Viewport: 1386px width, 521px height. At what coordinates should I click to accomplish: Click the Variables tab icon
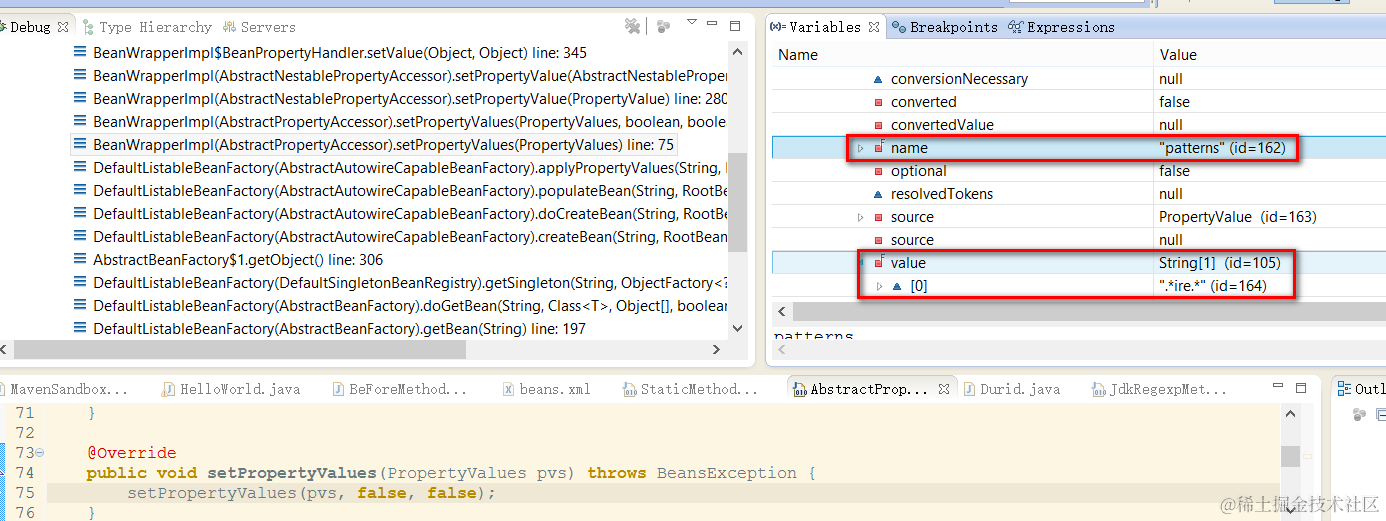778,27
